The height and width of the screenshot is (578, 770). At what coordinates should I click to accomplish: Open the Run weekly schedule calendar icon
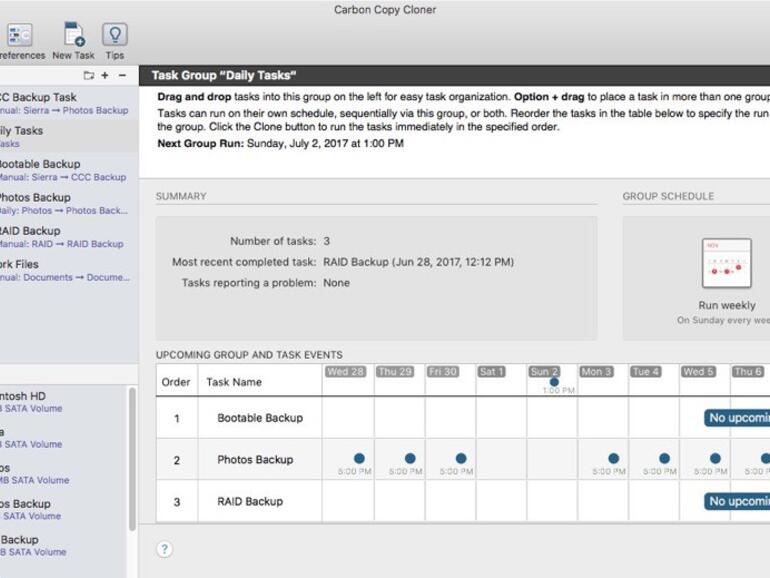click(x=727, y=263)
